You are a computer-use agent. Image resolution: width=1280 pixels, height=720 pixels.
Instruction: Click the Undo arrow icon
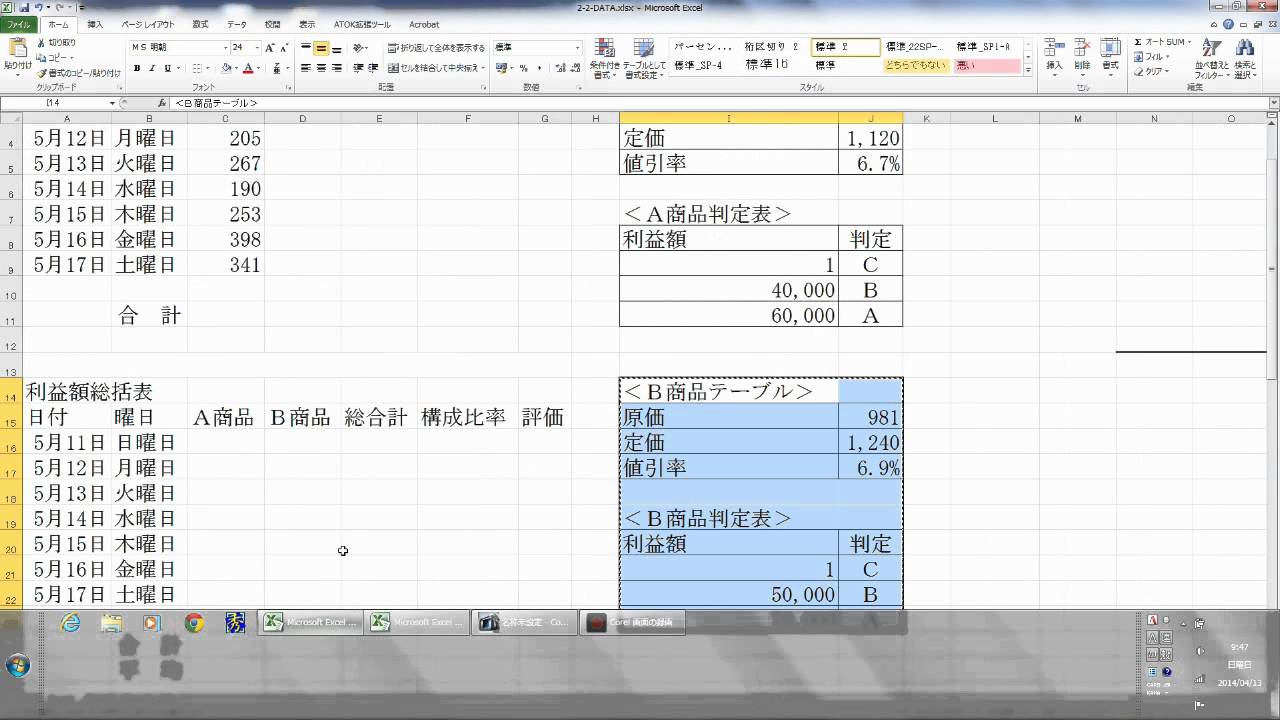(39, 7)
